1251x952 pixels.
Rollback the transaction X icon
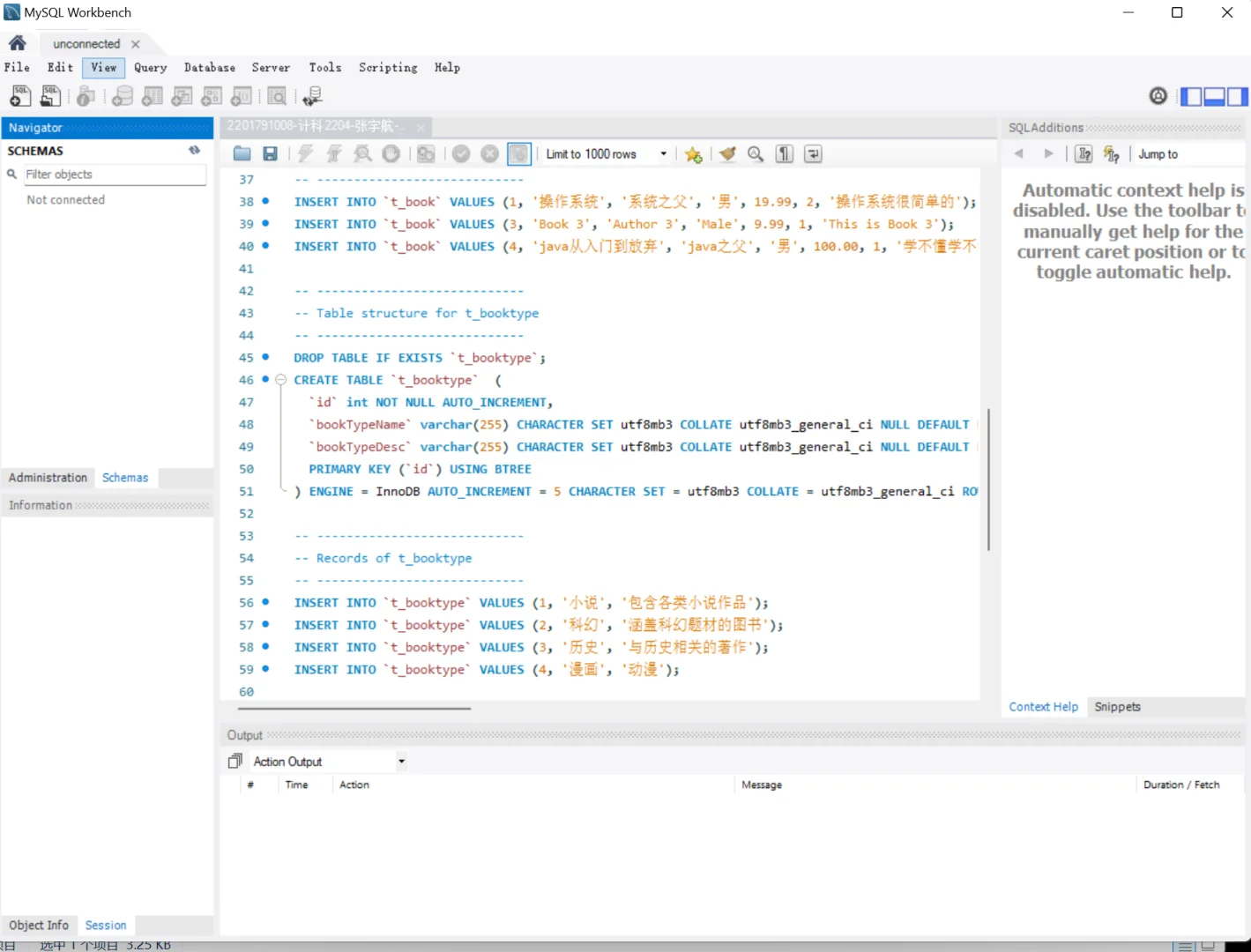(x=490, y=154)
